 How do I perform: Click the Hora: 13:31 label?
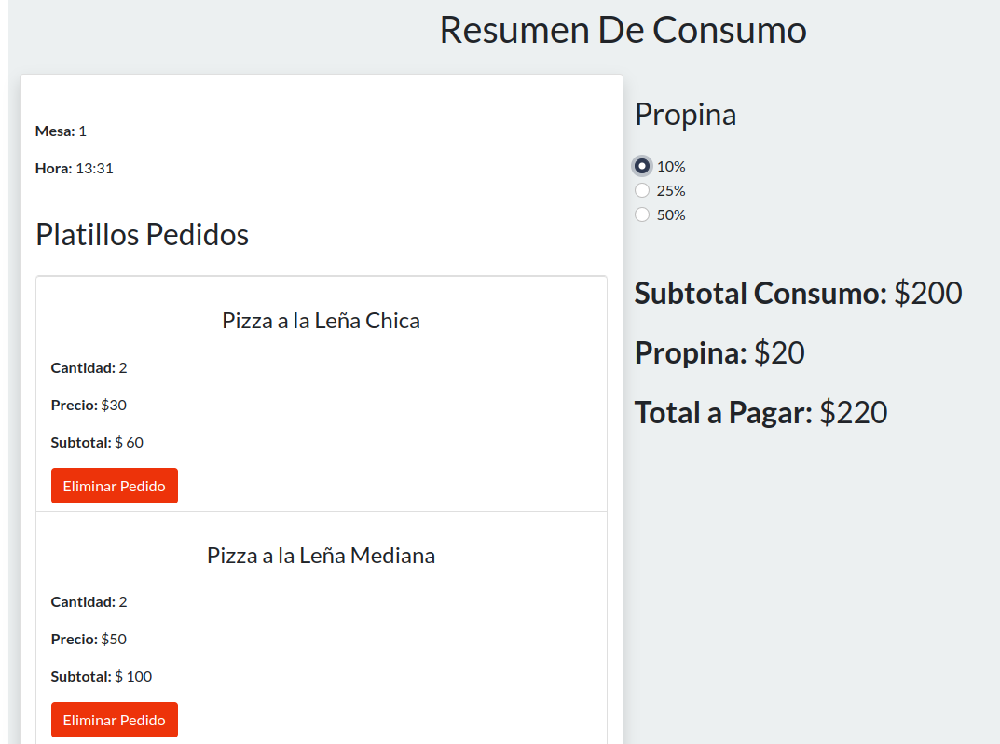tap(73, 168)
